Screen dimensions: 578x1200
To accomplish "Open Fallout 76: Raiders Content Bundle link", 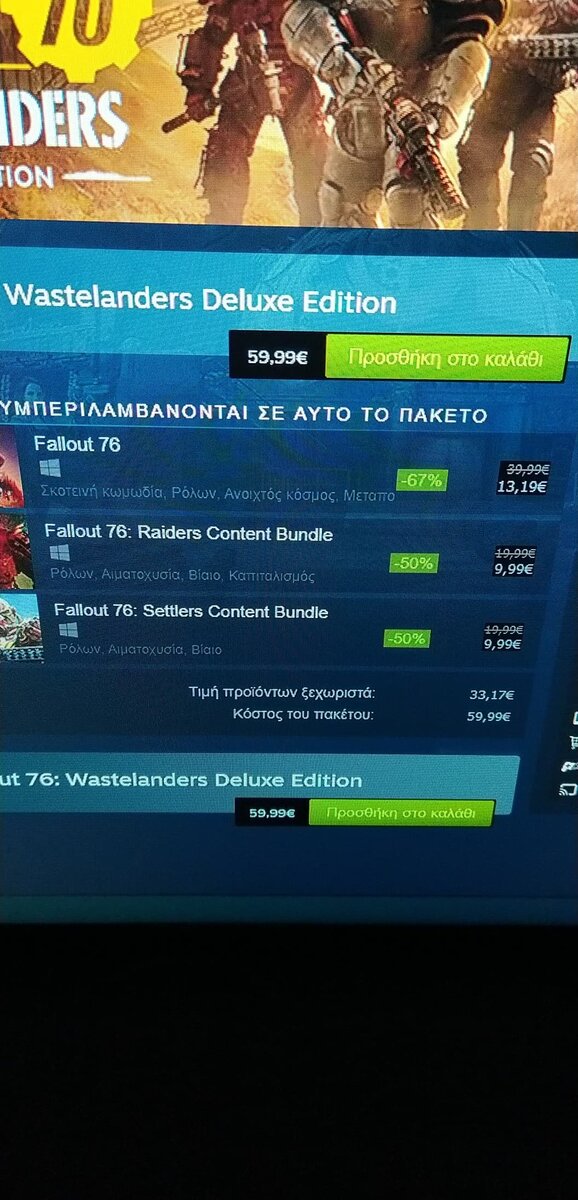I will pos(189,534).
